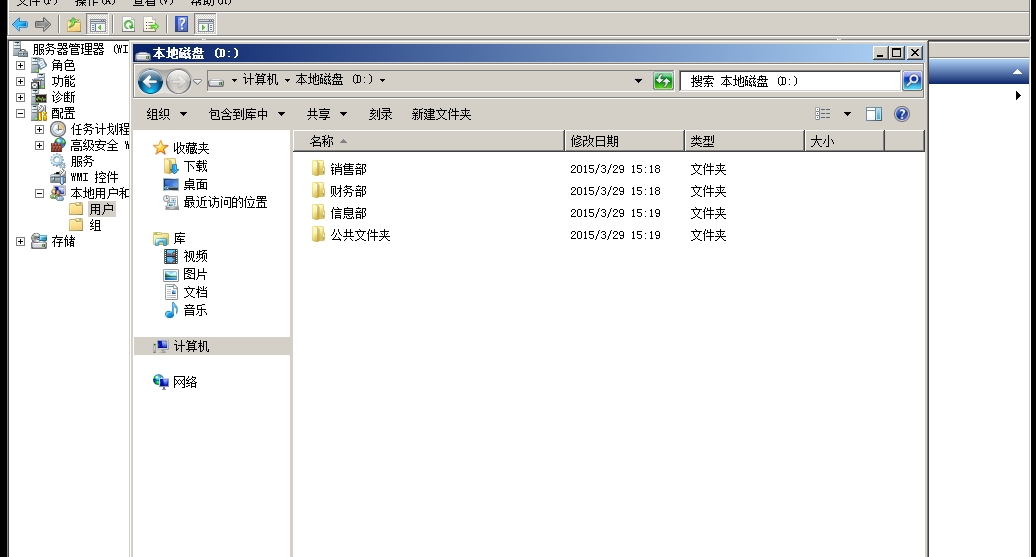Viewport: 1036px width, 557px height.
Task: Open the 共享 dropdown menu
Action: [x=326, y=114]
